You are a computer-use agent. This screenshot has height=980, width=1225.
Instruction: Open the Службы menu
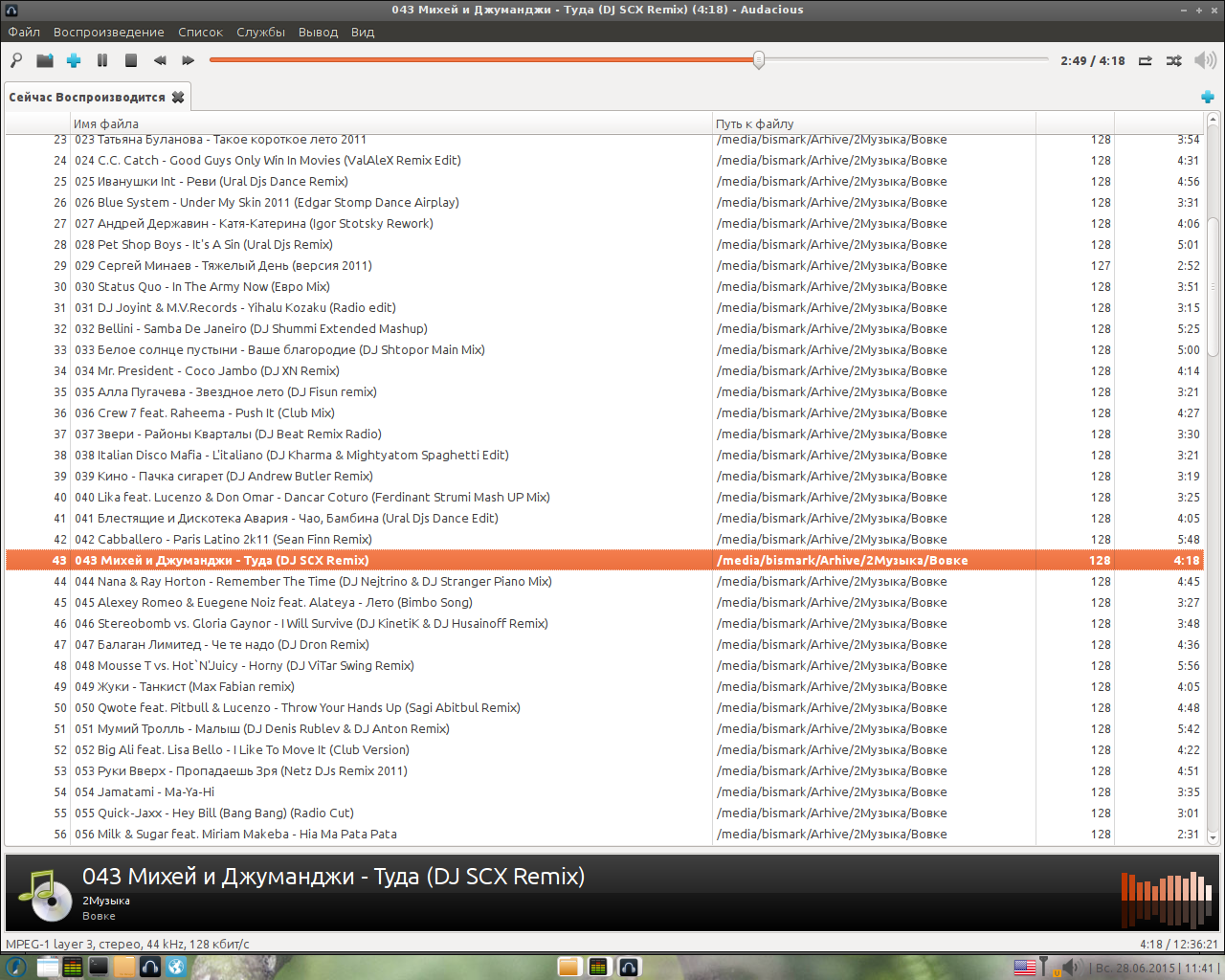tap(260, 32)
